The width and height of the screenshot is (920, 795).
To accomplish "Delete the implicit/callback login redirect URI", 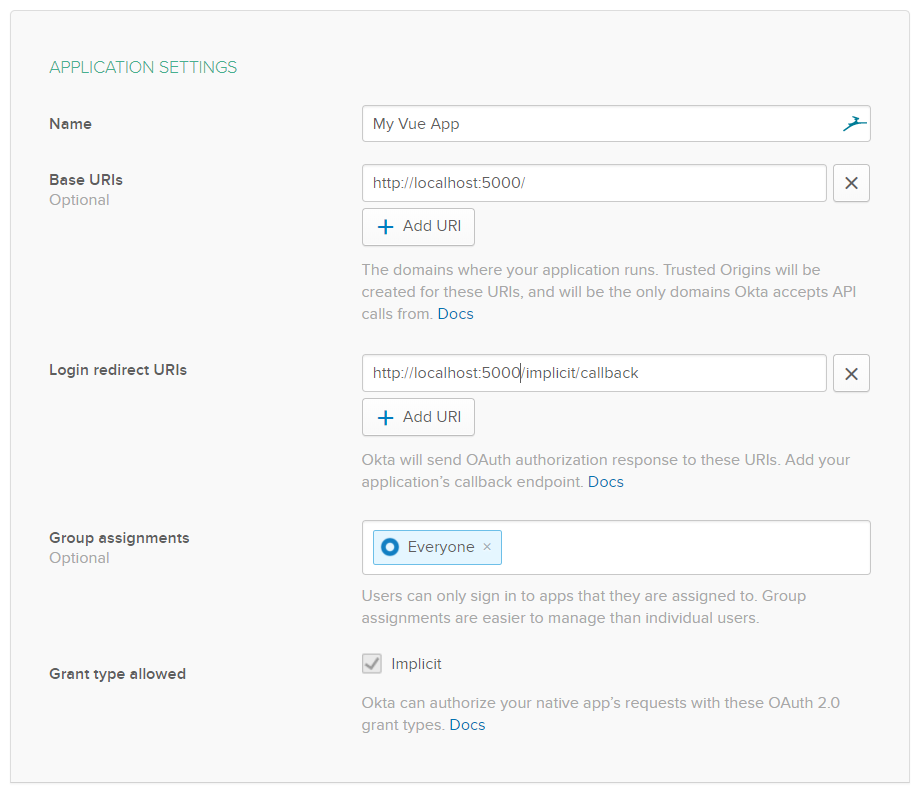I will 851,374.
